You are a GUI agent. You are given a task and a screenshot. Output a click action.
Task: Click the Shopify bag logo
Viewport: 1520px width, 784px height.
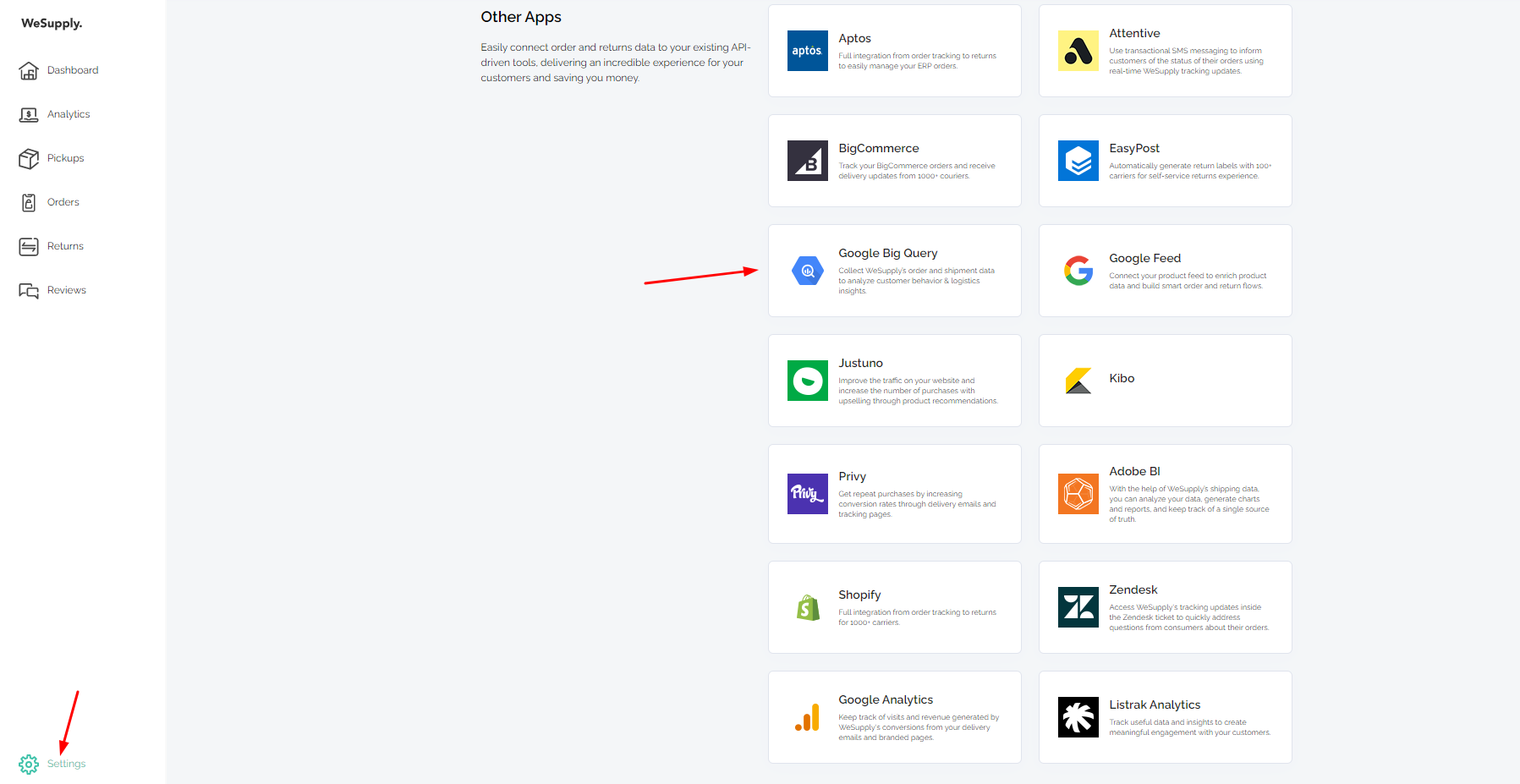808,607
